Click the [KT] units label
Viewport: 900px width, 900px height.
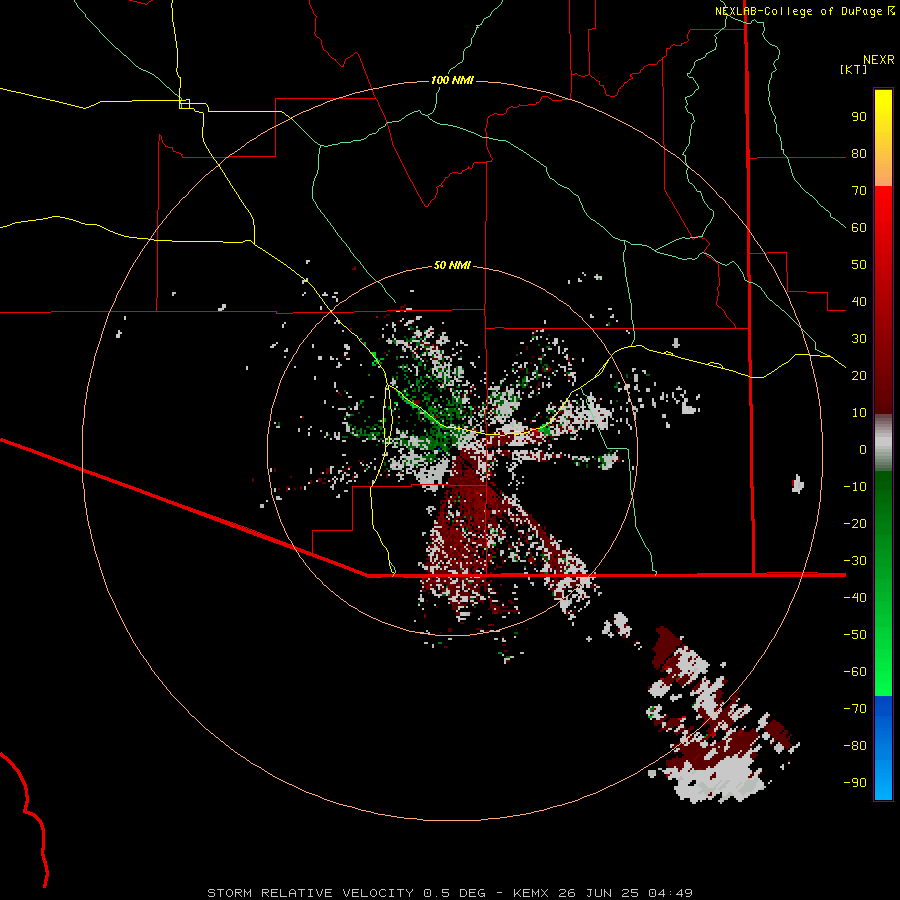[853, 69]
